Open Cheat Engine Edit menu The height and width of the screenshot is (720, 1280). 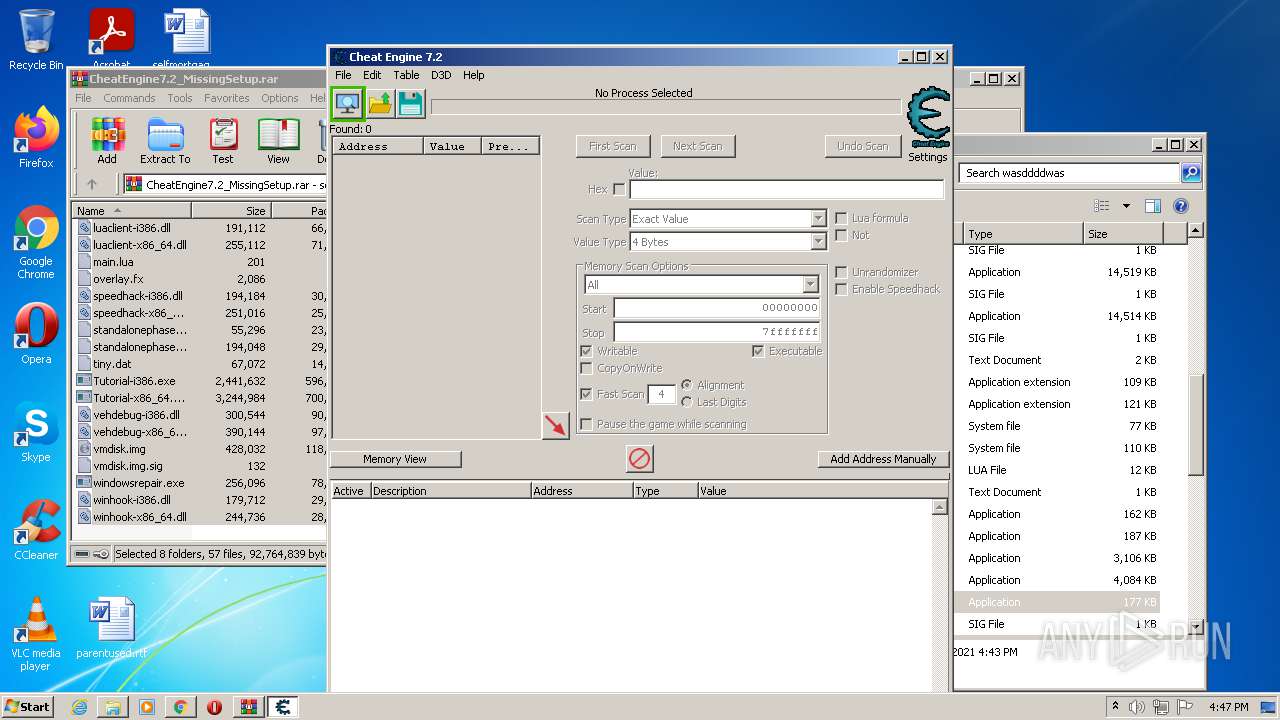click(x=372, y=75)
